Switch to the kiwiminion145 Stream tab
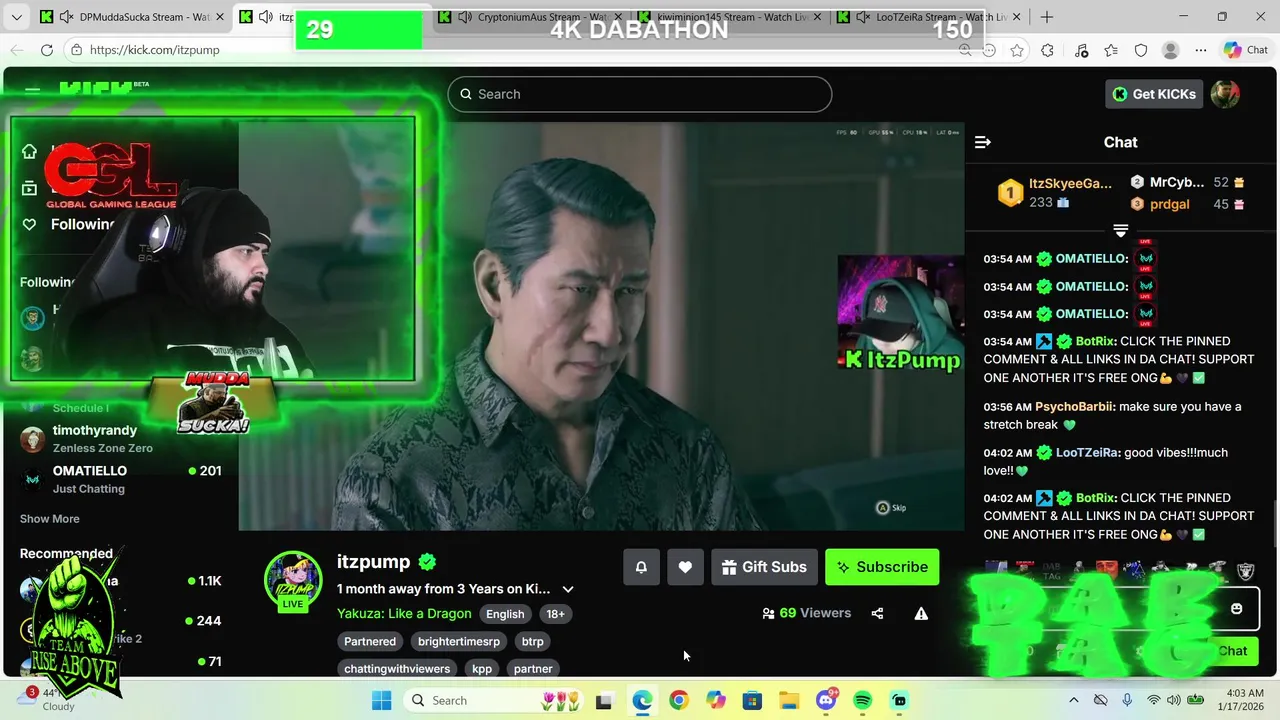 [x=729, y=17]
